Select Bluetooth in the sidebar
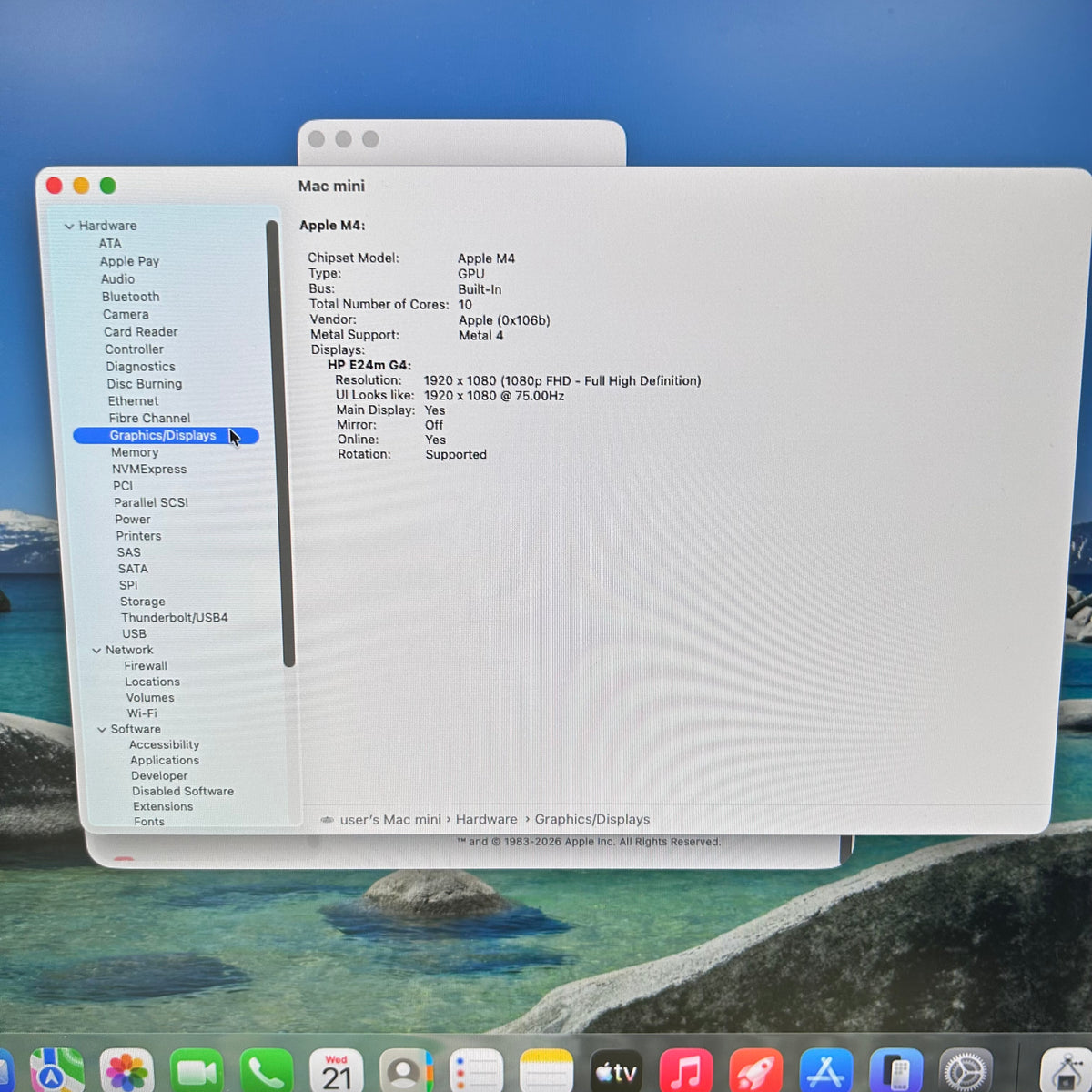Screen dimensions: 1092x1092 pyautogui.click(x=130, y=297)
